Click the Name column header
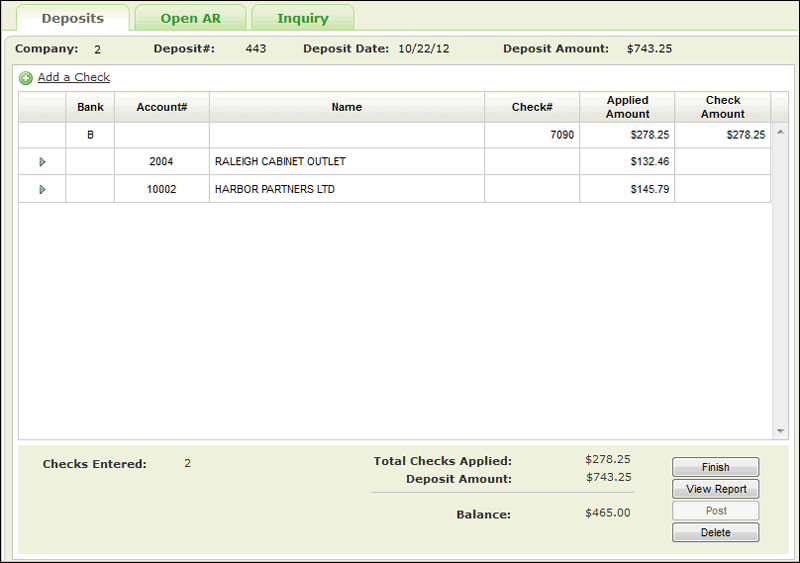The height and width of the screenshot is (563, 800). (347, 107)
